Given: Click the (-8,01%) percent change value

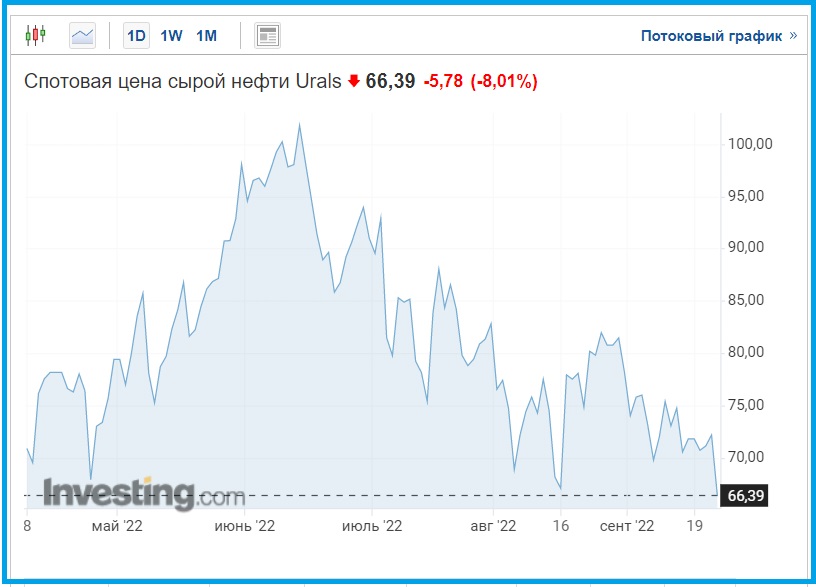Looking at the screenshot, I should 504,81.
